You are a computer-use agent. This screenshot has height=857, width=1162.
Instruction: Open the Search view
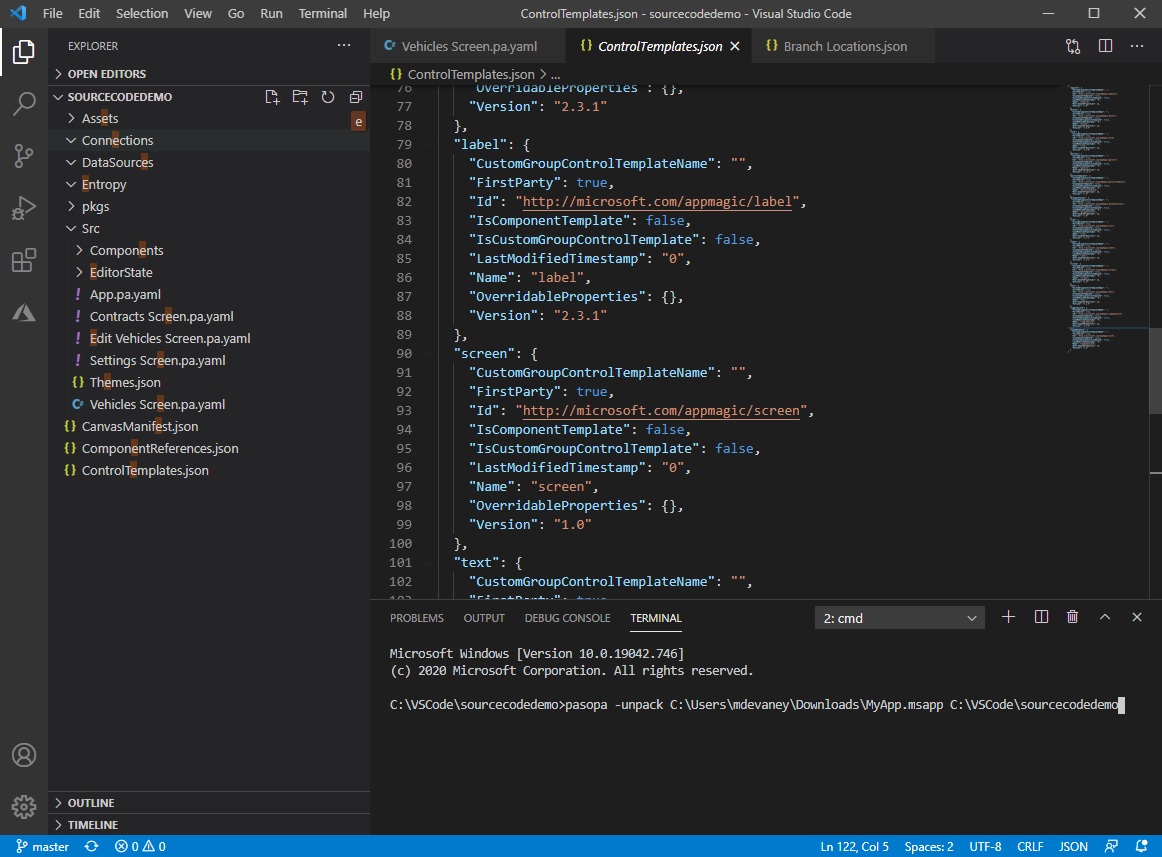tap(24, 103)
